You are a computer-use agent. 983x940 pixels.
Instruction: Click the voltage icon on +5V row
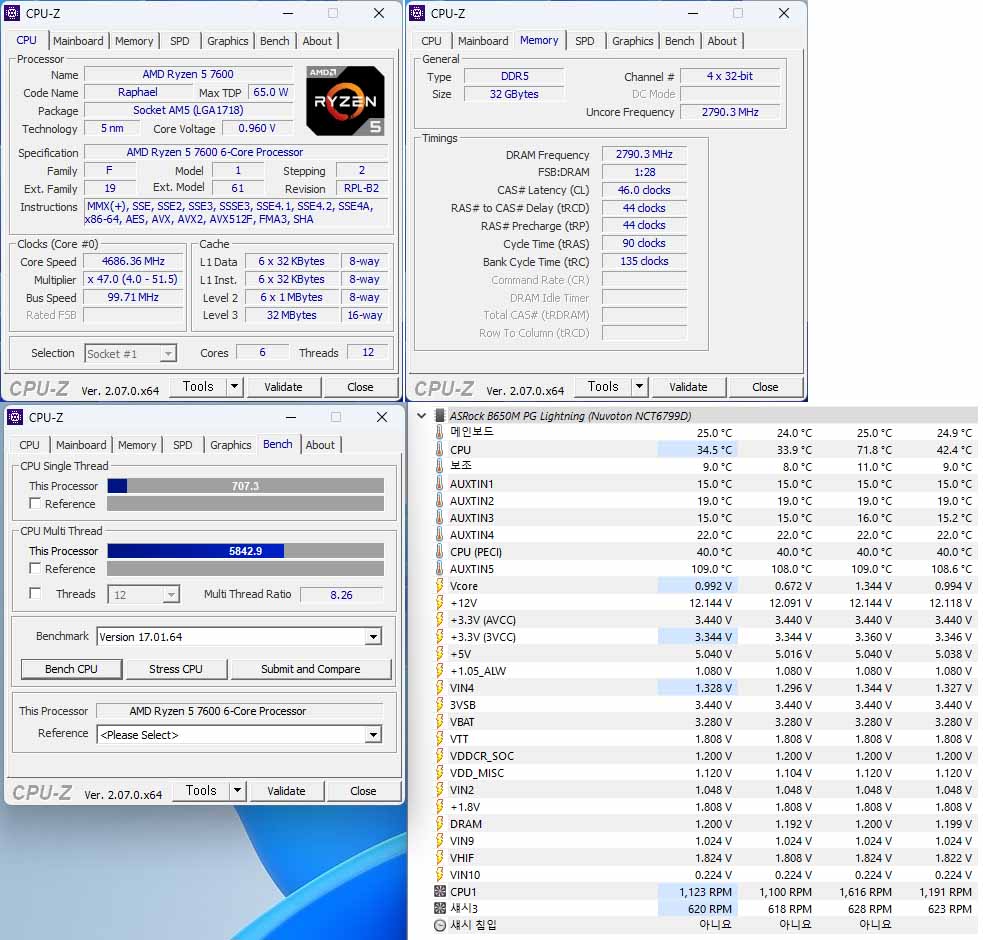(x=439, y=653)
